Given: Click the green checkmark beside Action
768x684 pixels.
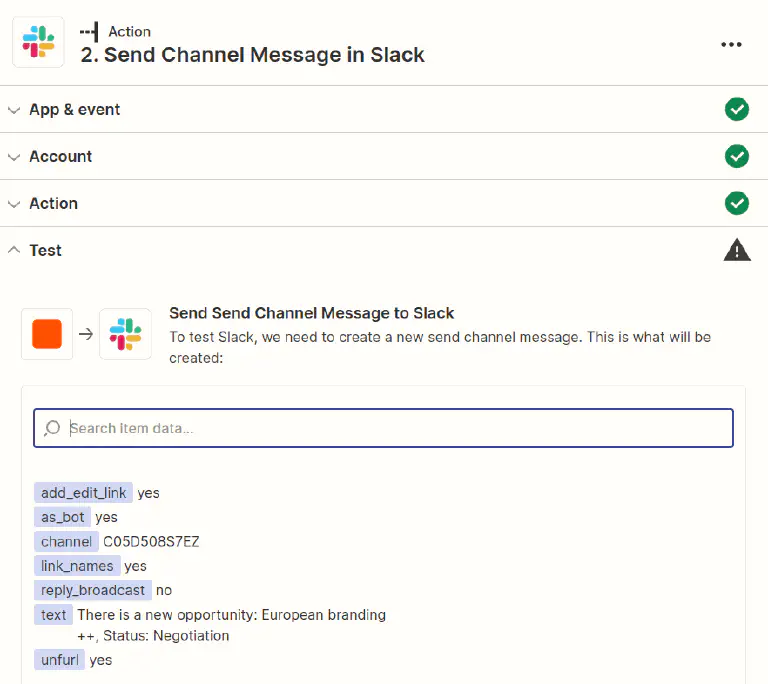Looking at the screenshot, I should point(737,203).
